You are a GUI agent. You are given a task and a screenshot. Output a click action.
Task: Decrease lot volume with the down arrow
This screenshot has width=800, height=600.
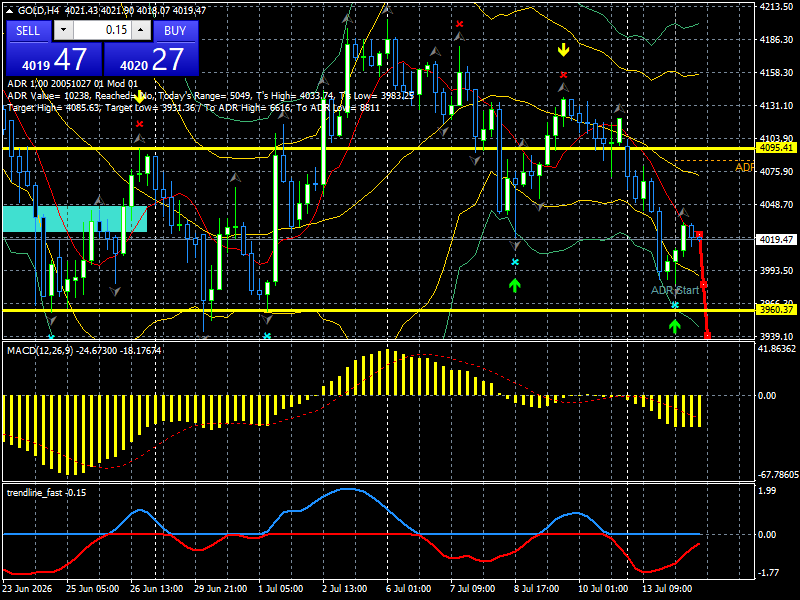pos(63,30)
